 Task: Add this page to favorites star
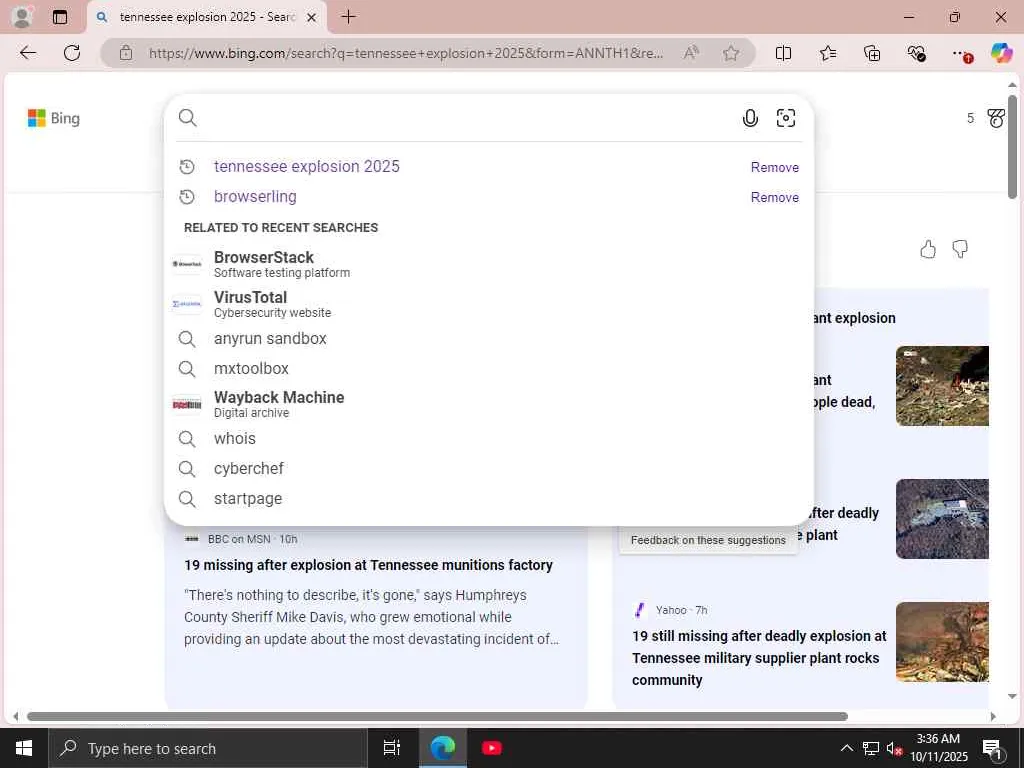[x=731, y=53]
